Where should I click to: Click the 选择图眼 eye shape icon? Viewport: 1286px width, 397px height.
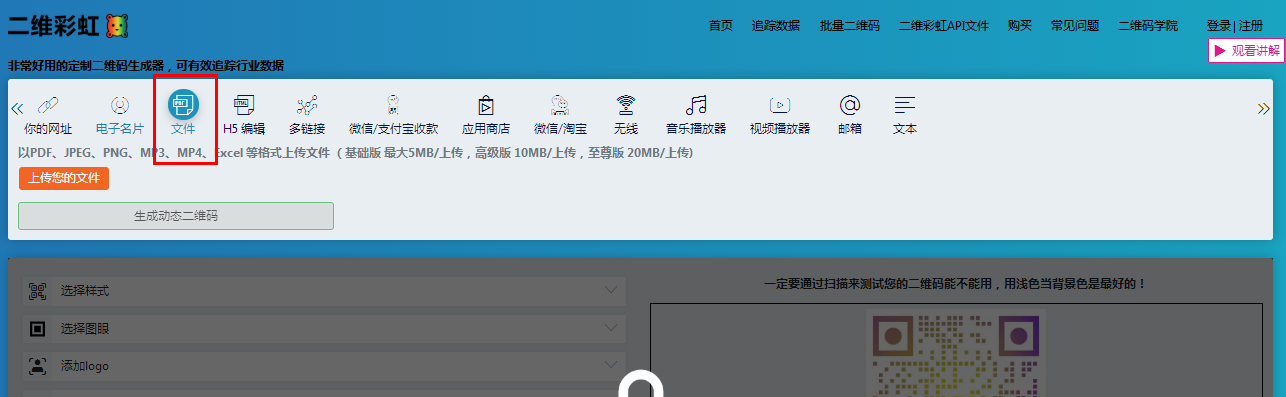(38, 328)
